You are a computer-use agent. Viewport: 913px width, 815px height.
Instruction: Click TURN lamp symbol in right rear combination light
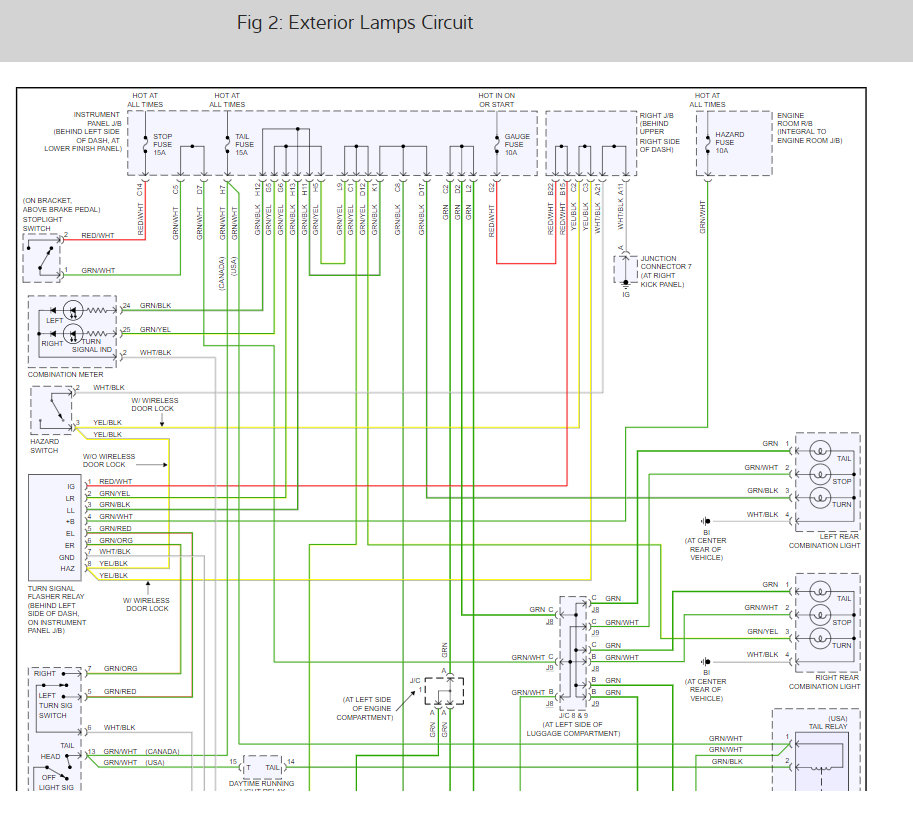coord(820,639)
